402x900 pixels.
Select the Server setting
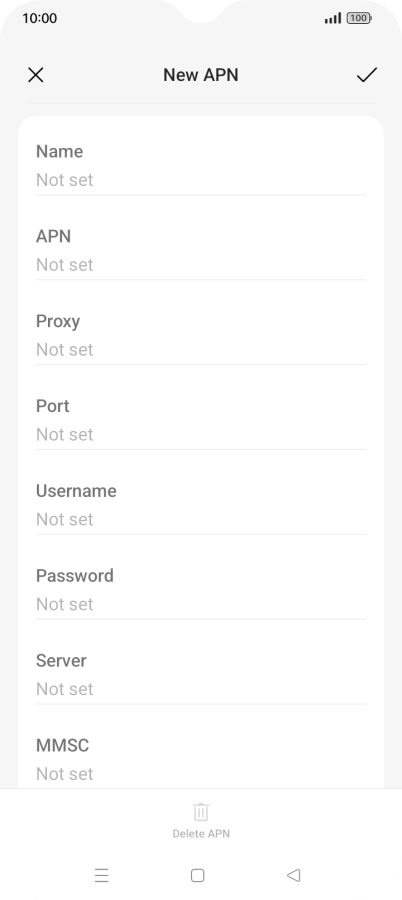coord(201,675)
